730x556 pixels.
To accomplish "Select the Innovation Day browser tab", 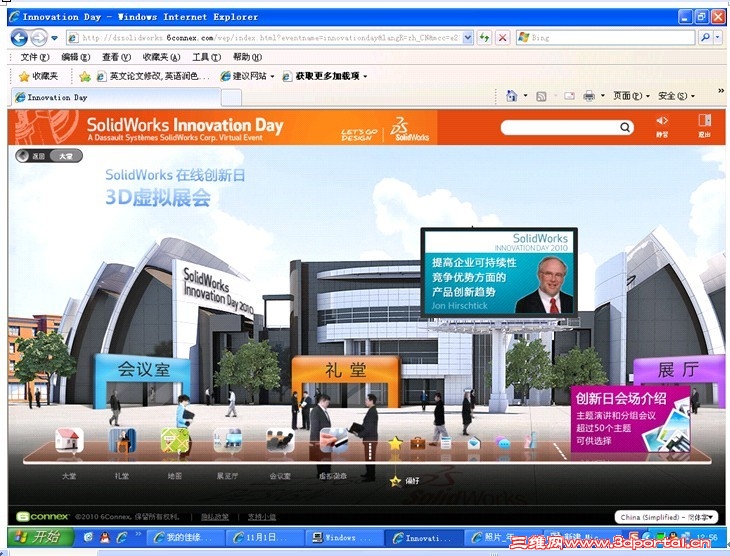I will [x=115, y=97].
